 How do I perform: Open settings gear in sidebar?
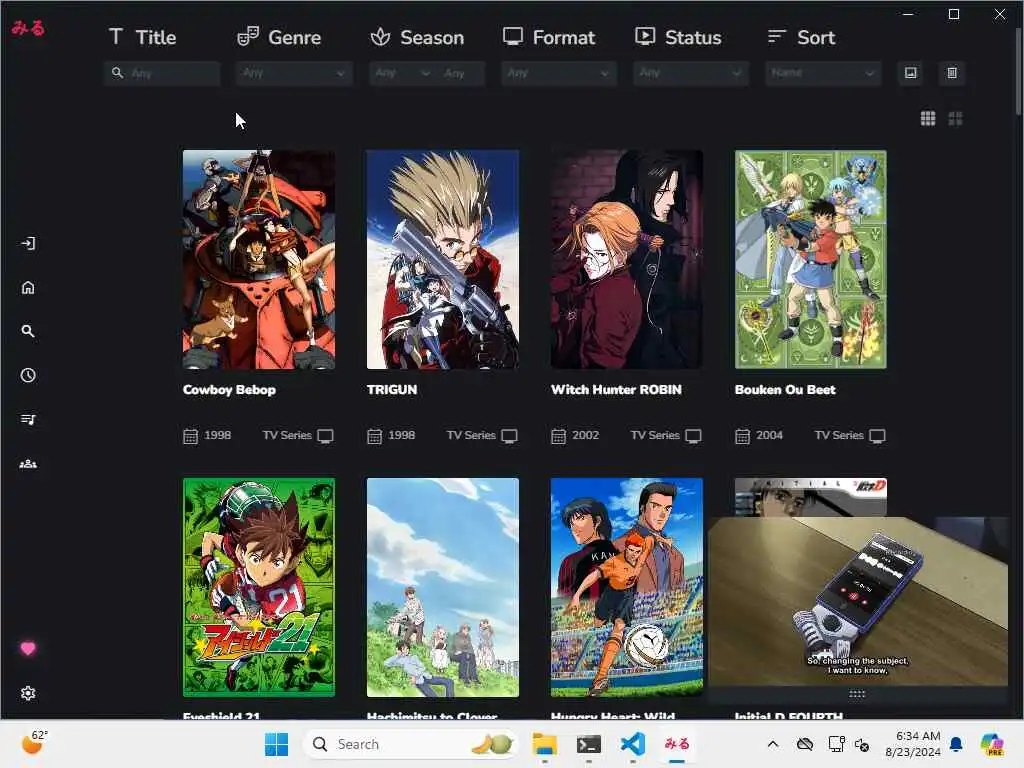click(x=28, y=693)
